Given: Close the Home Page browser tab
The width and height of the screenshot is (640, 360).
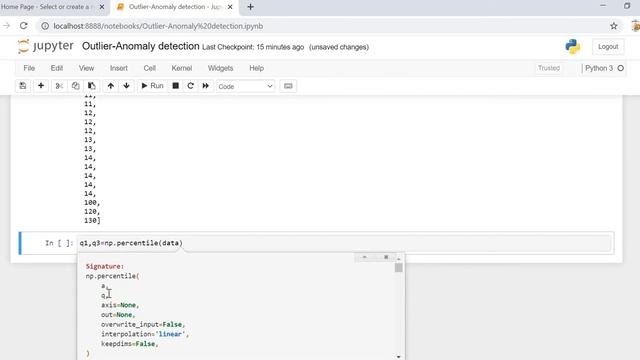Looking at the screenshot, I should tap(102, 7).
